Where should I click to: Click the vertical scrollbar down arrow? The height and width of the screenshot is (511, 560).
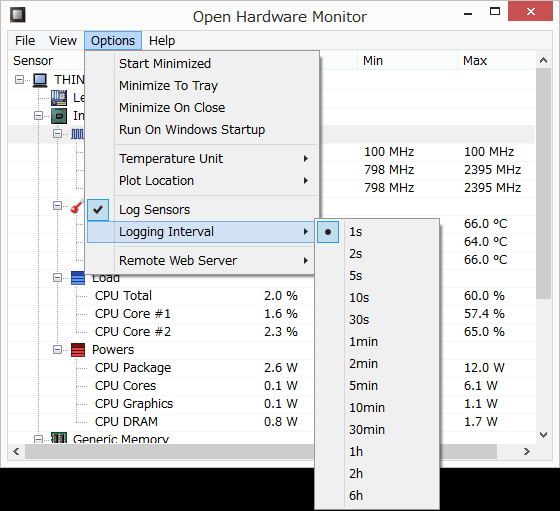tap(544, 435)
